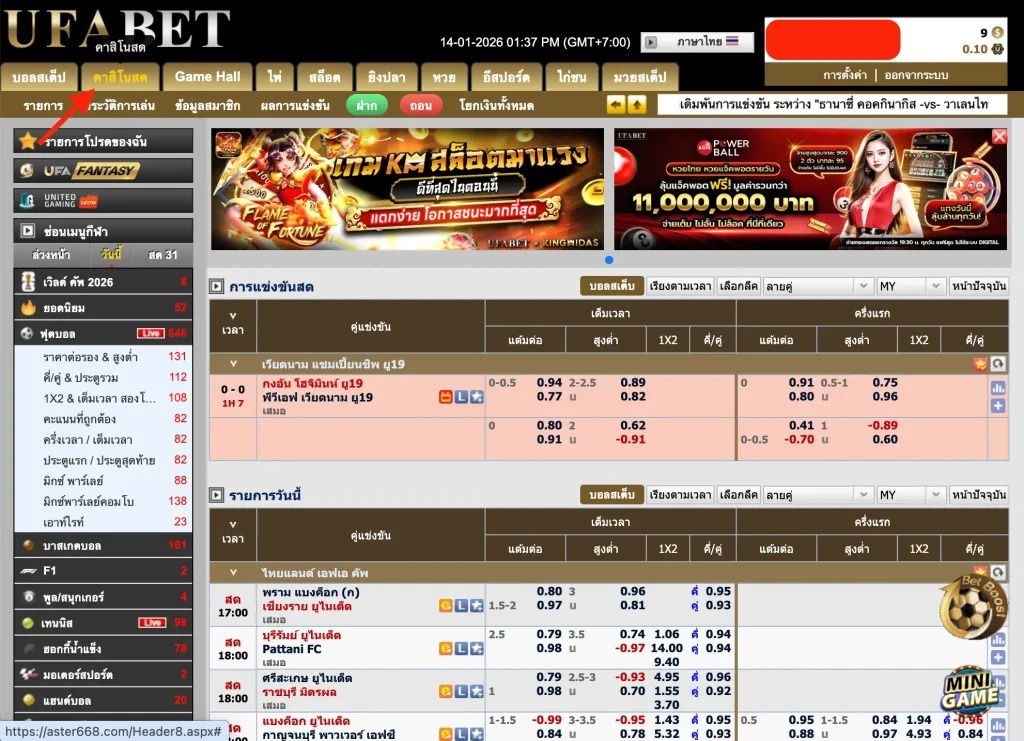
Task: Switch to the Game Hall tab
Action: click(x=207, y=77)
